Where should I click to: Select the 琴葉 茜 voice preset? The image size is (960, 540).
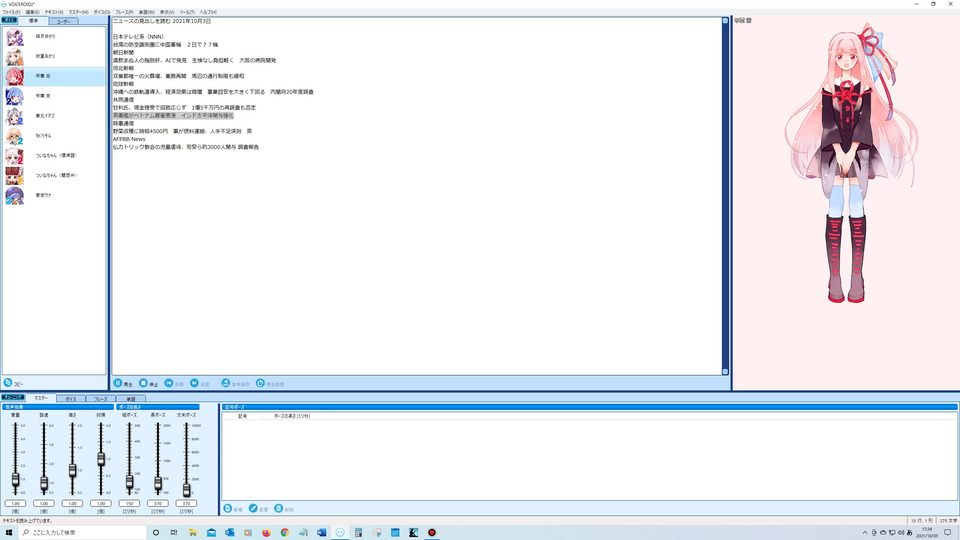(x=54, y=77)
